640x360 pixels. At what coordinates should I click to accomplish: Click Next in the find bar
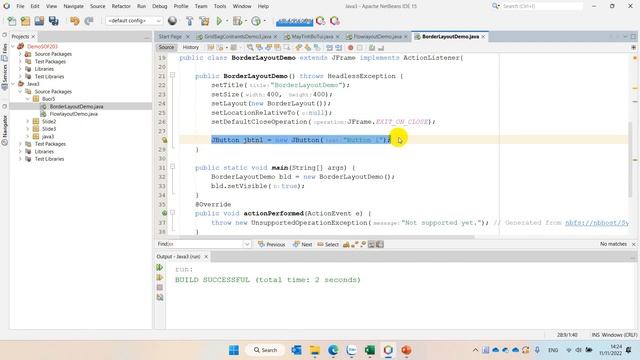[x=302, y=244]
